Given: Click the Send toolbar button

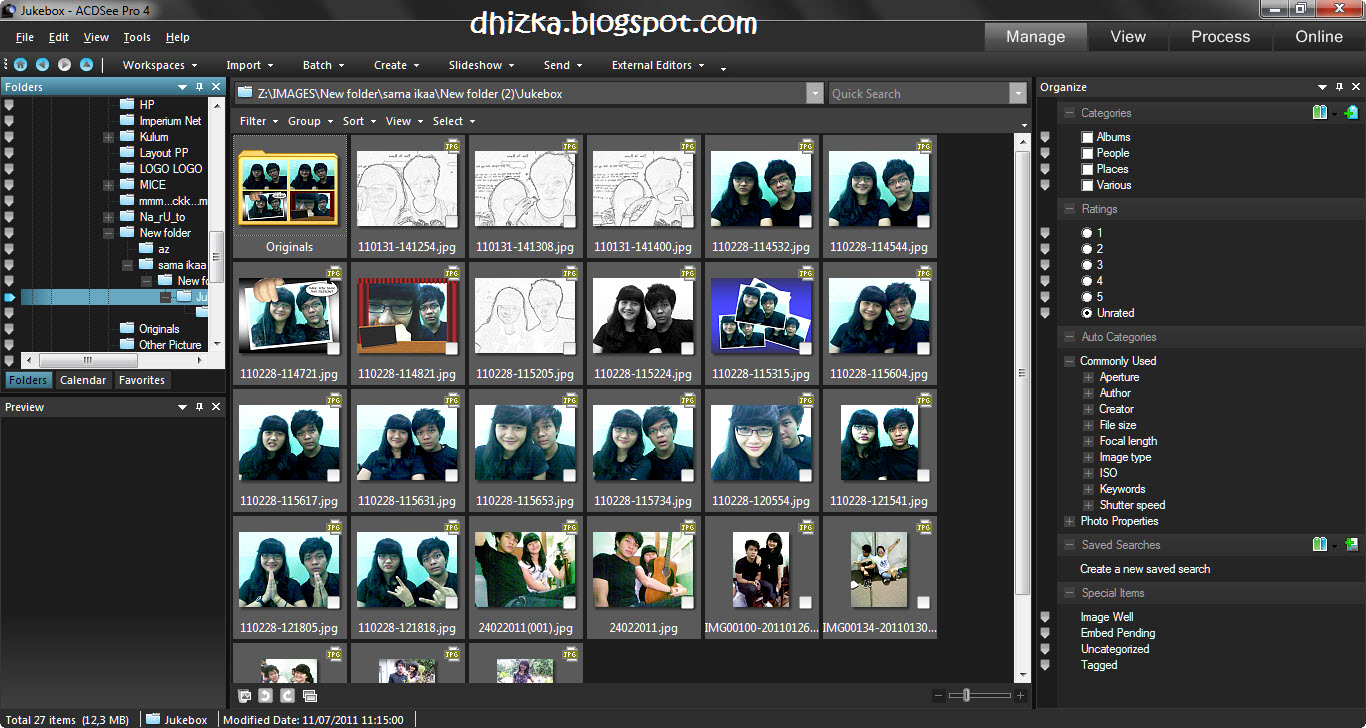Looking at the screenshot, I should coord(563,65).
